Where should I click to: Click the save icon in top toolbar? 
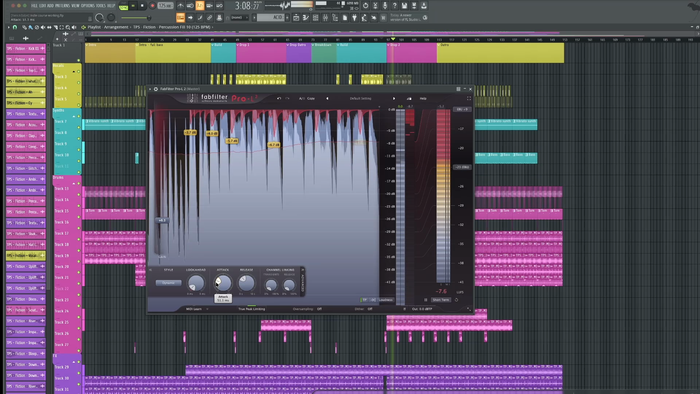404,6
